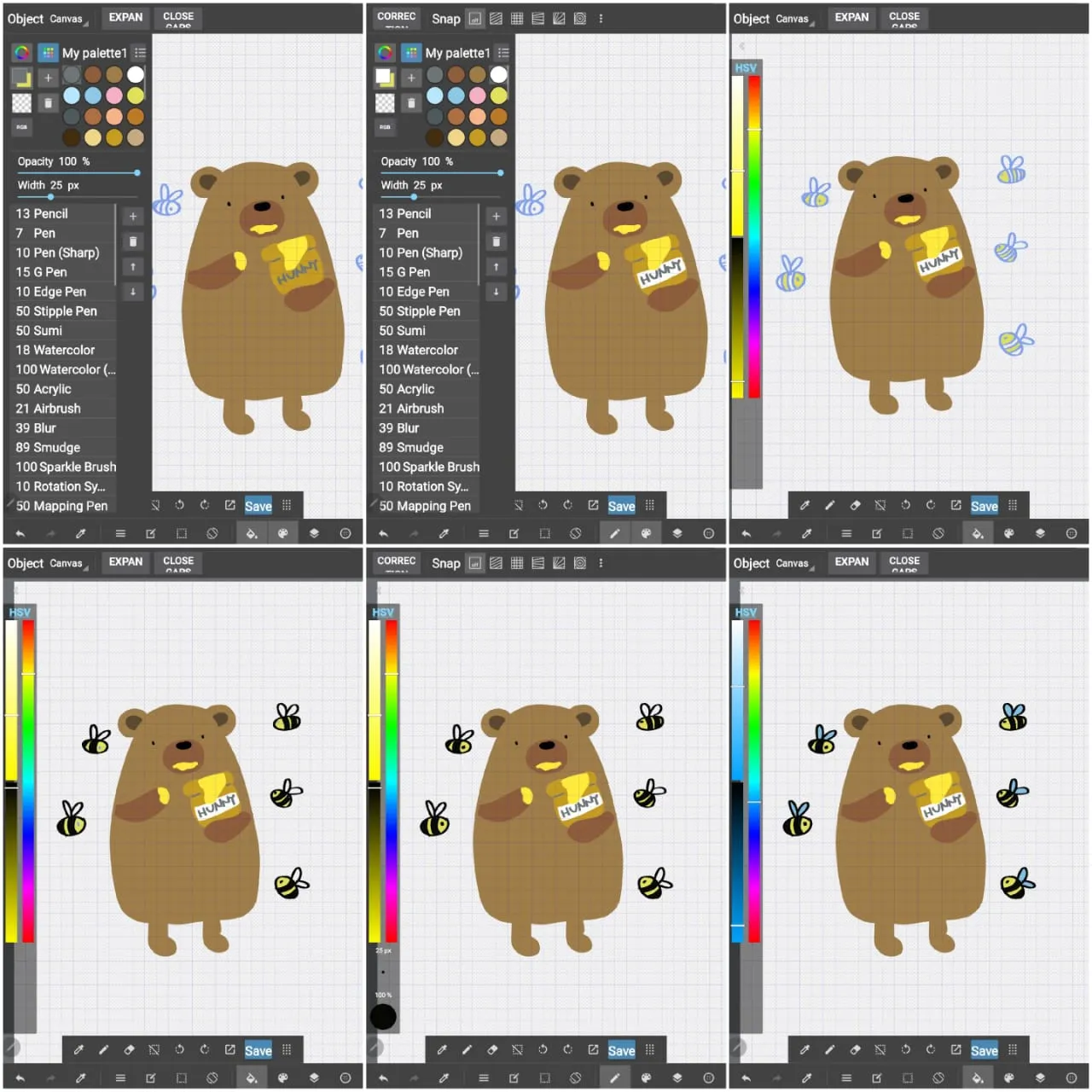Enable crisscross grid snap in bottom-middle screenshot

point(517,562)
